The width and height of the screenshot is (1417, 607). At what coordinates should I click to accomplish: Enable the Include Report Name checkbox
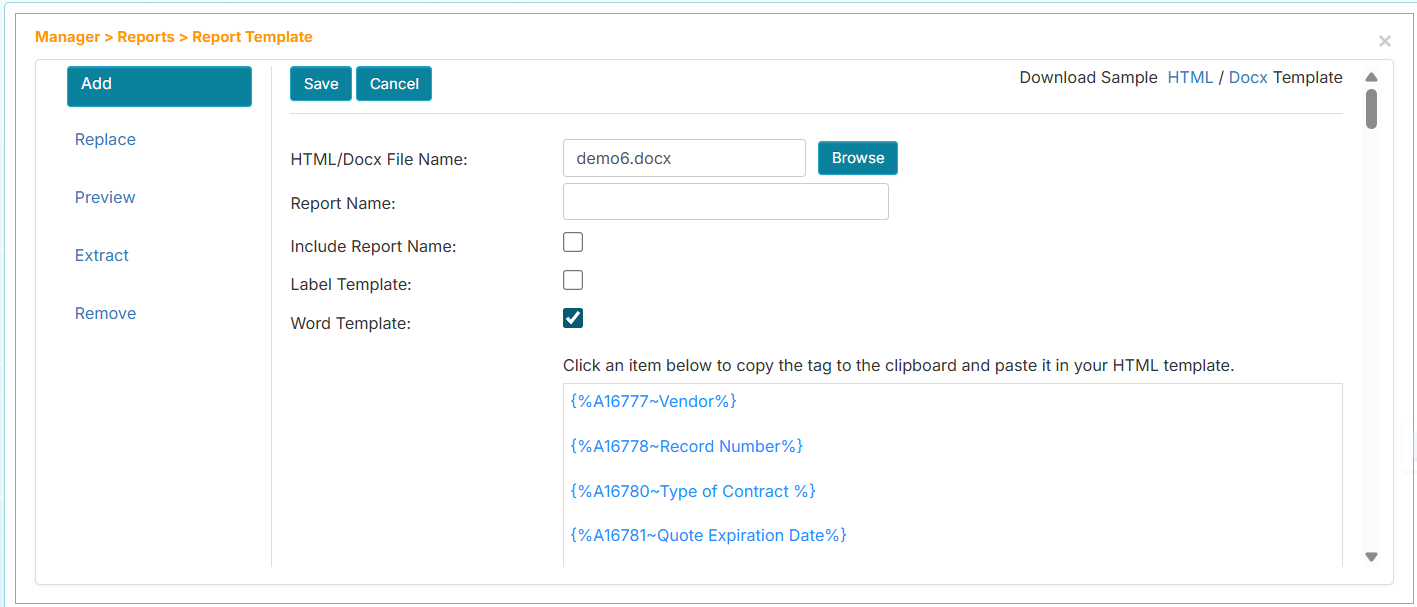click(x=573, y=242)
